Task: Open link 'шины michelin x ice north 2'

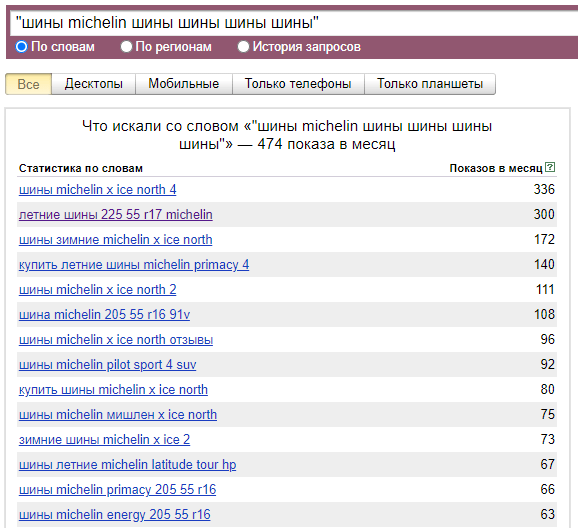Action: (x=97, y=290)
